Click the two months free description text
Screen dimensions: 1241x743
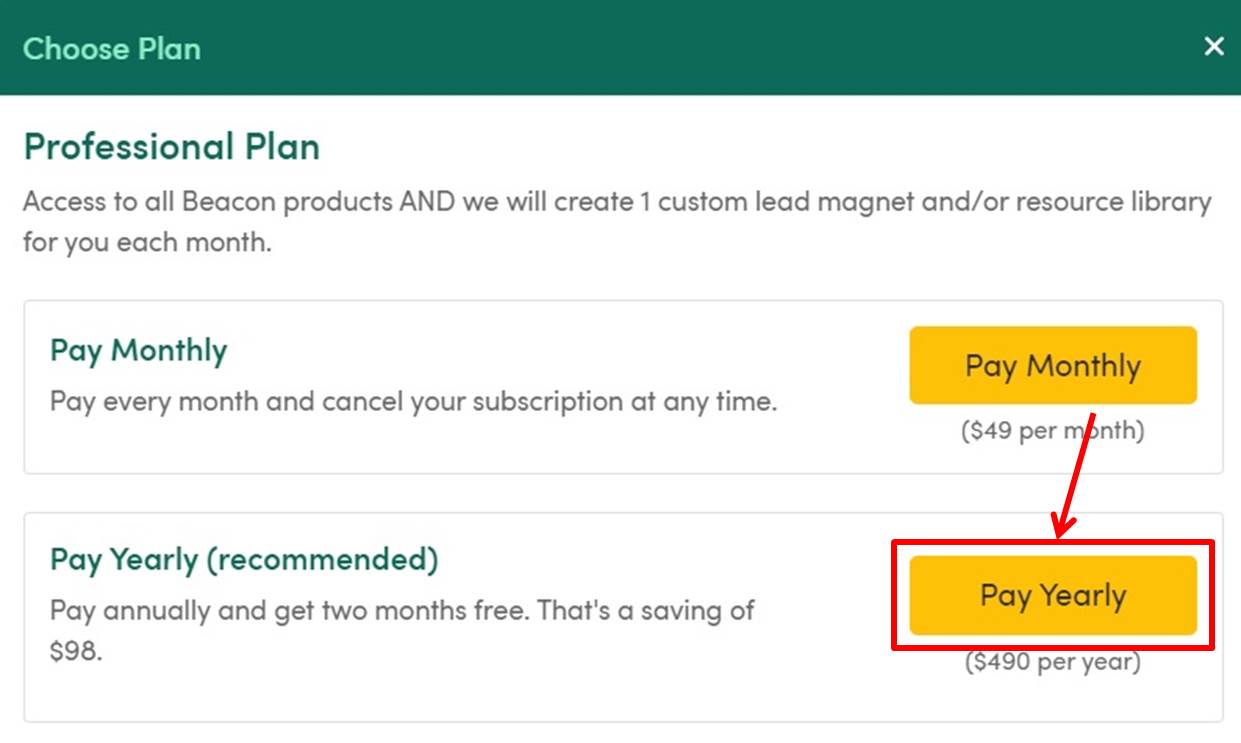pos(402,610)
